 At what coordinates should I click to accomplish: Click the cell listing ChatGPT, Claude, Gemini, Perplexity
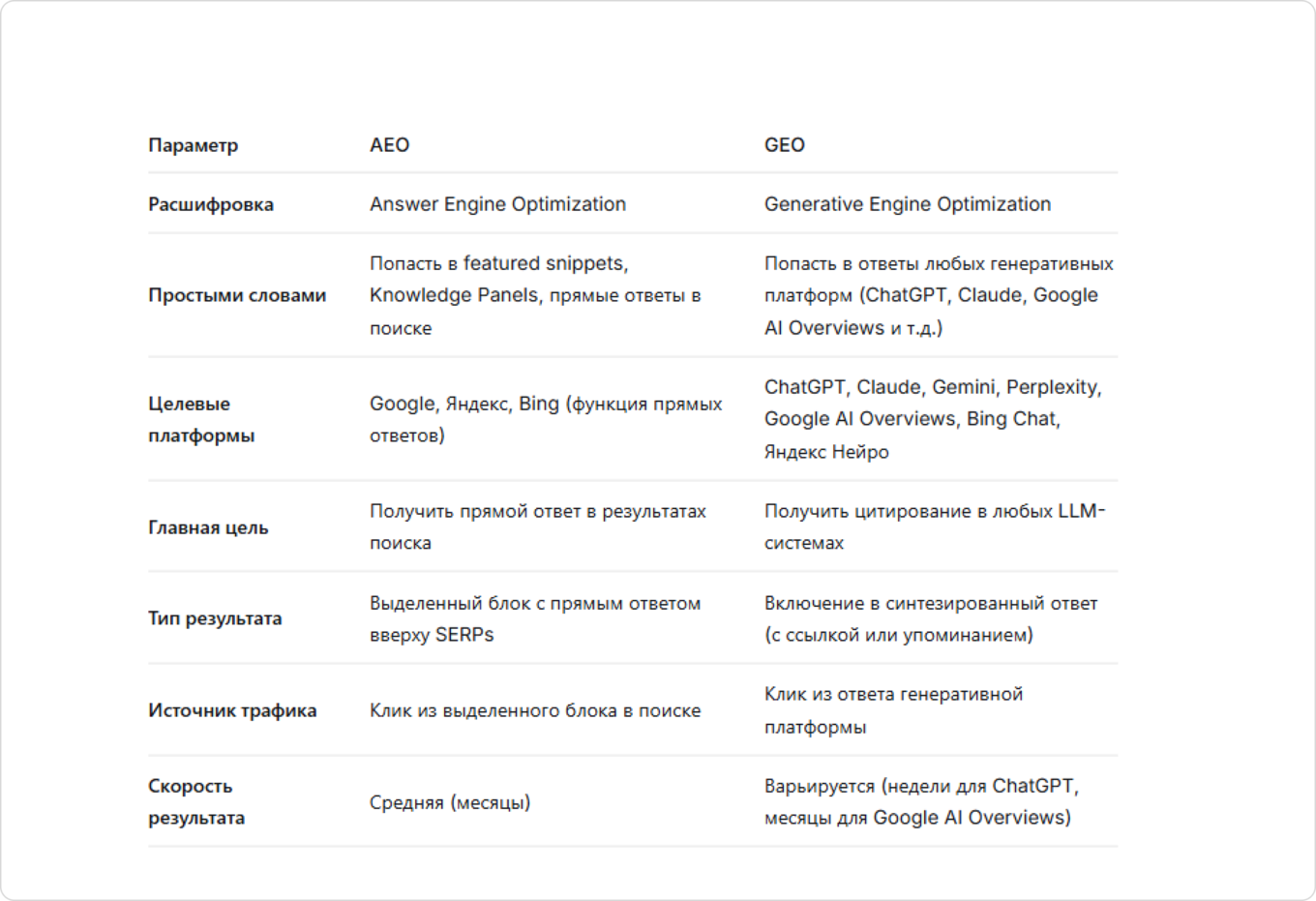tap(932, 419)
